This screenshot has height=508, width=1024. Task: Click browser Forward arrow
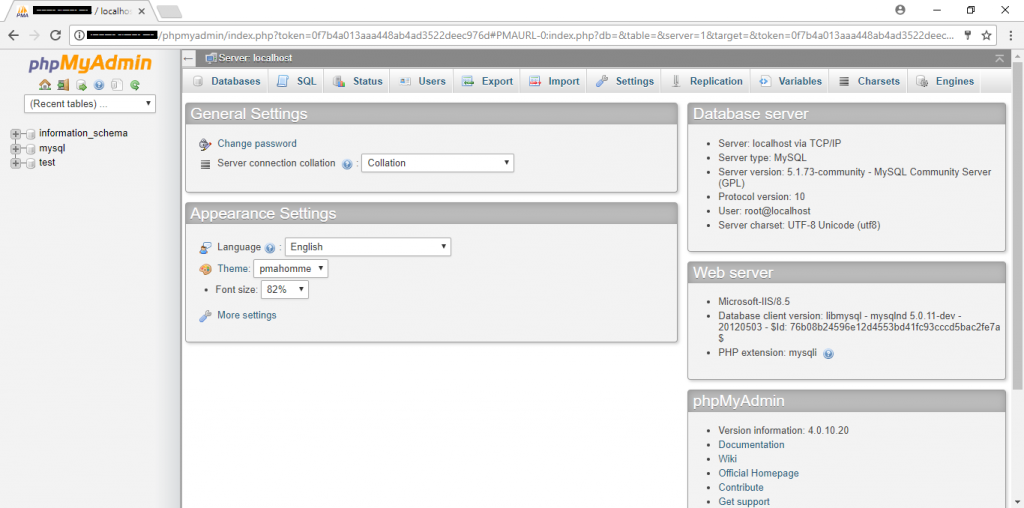point(34,35)
